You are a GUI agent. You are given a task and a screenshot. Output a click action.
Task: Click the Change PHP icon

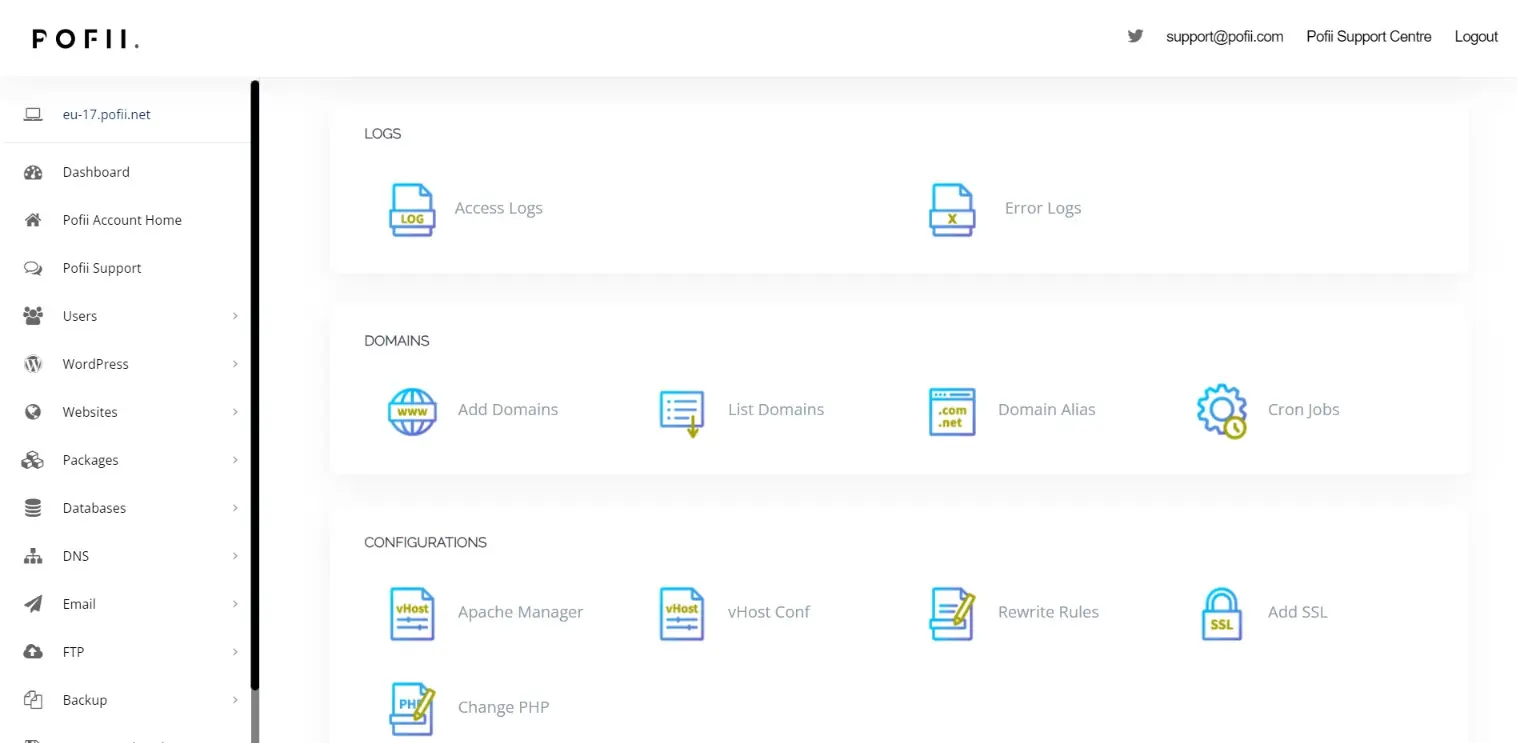[x=412, y=708]
